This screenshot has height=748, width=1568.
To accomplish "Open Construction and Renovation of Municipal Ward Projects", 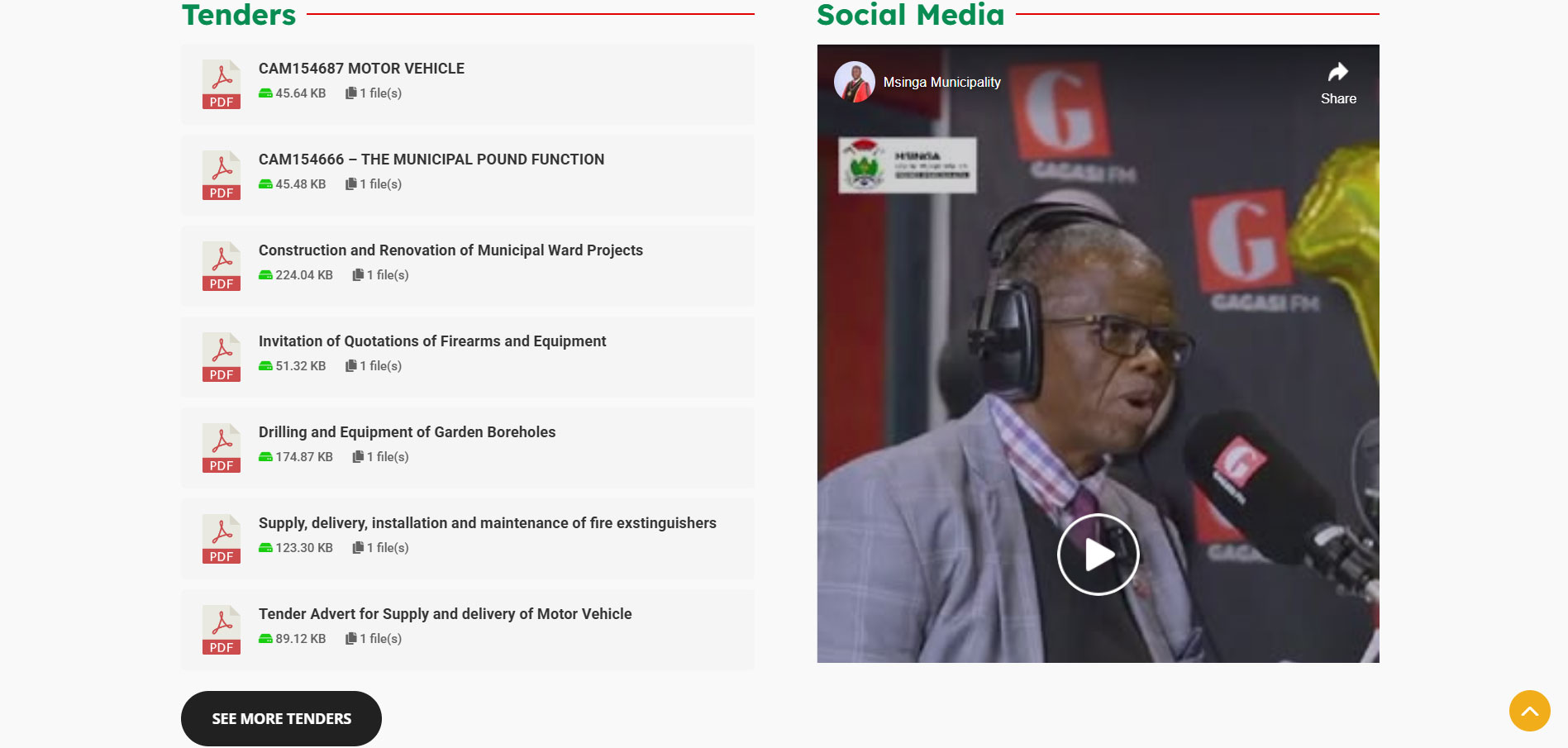I will (450, 250).
